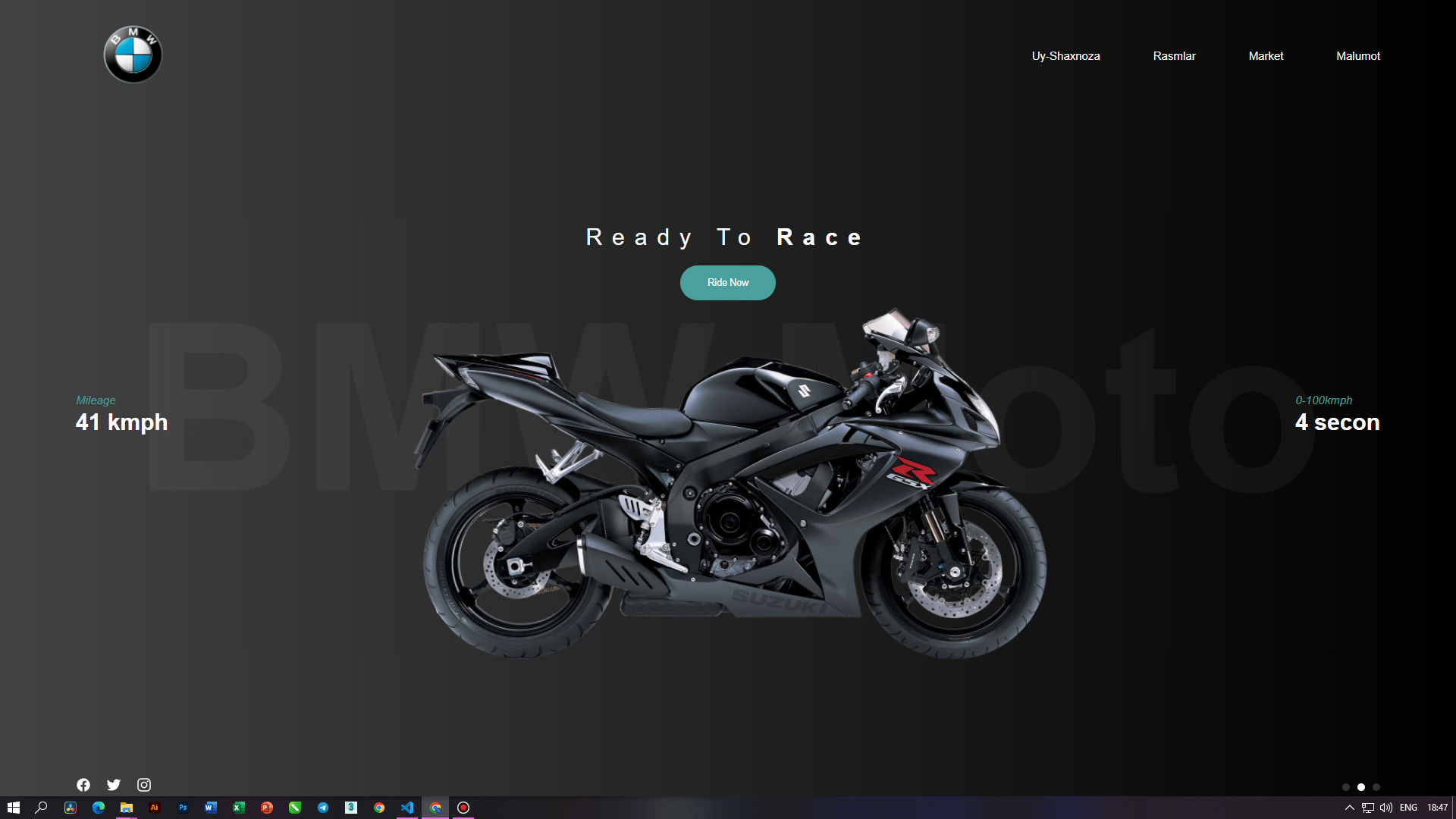The width and height of the screenshot is (1456, 819).
Task: Select the third slider dot
Action: pyautogui.click(x=1376, y=787)
